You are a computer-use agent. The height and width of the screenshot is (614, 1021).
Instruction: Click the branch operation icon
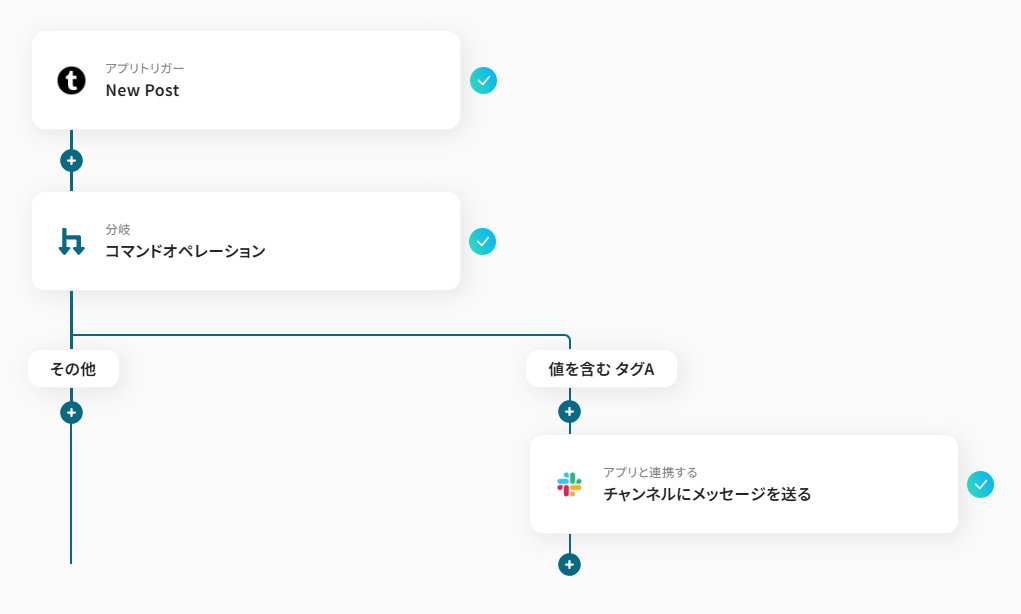[71, 241]
